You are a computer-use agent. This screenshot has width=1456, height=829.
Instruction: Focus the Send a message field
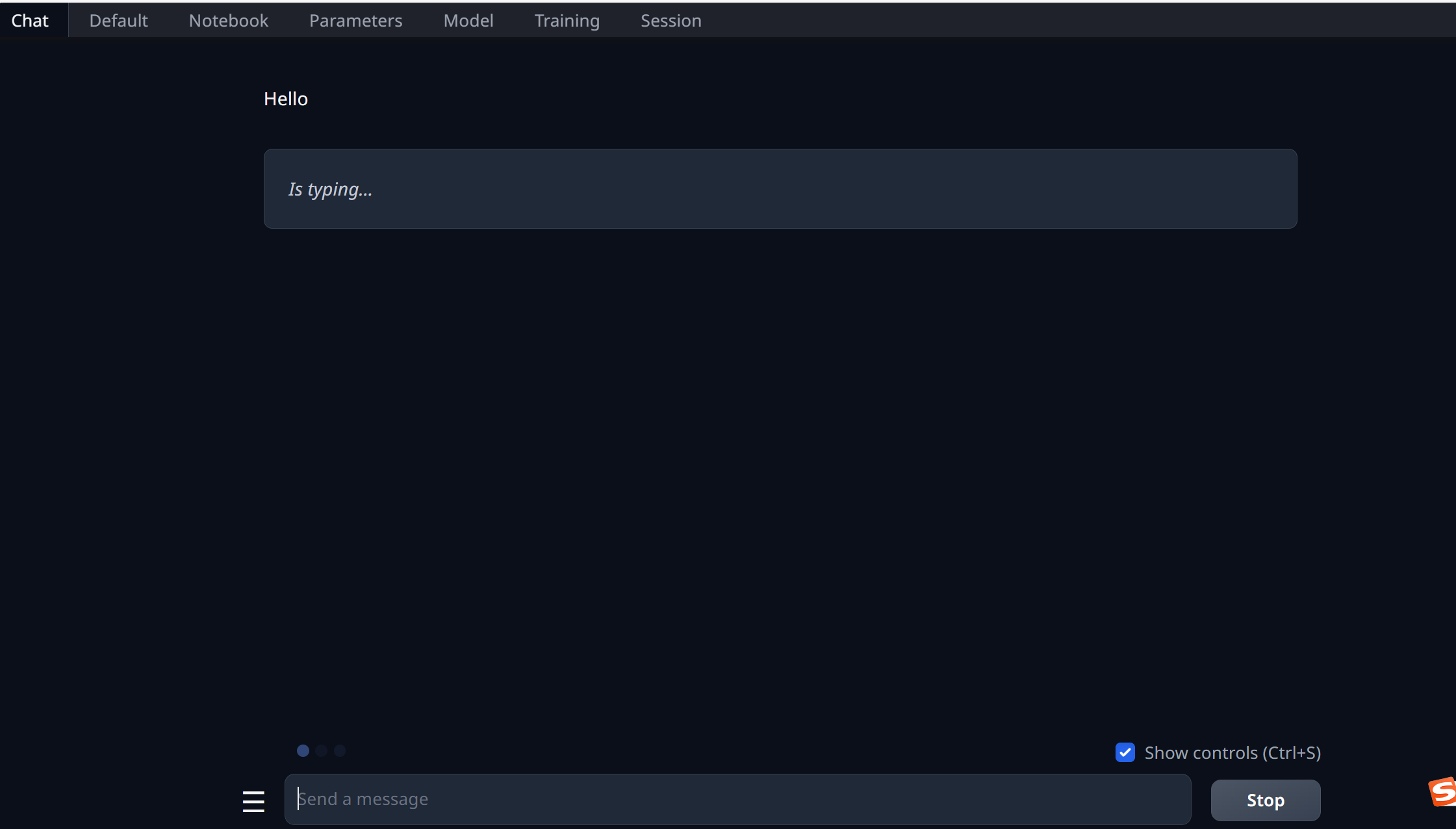click(x=737, y=799)
